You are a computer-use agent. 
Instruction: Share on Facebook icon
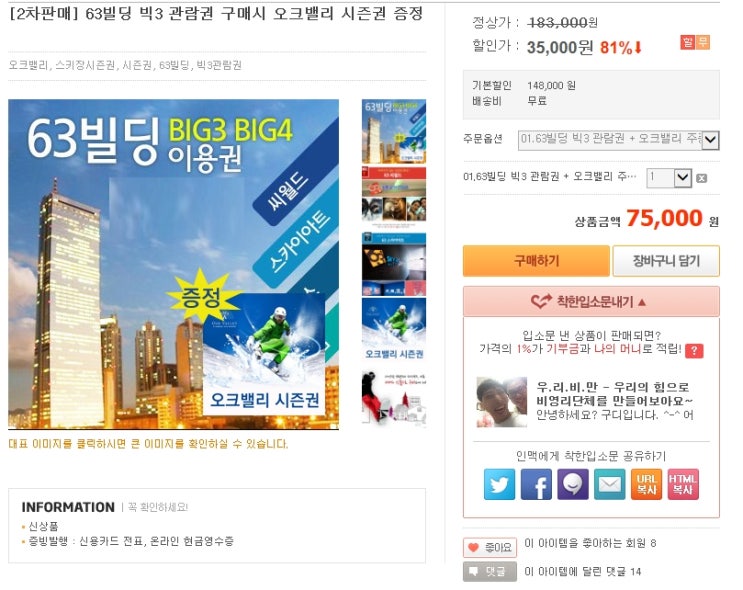coord(536,484)
